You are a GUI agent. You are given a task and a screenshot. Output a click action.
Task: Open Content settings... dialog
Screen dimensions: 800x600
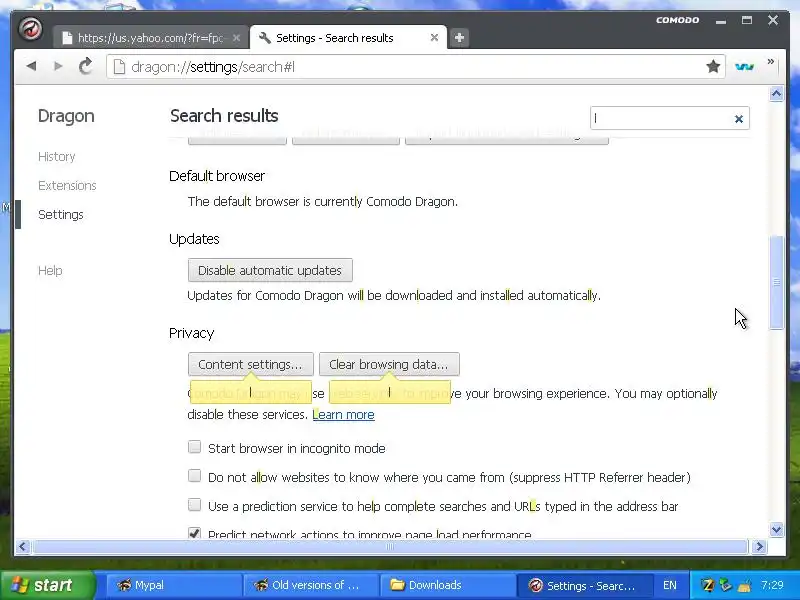[251, 364]
